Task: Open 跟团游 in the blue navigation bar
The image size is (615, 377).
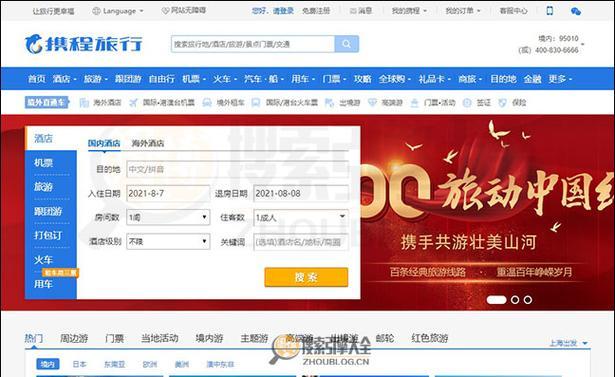Action: click(128, 79)
